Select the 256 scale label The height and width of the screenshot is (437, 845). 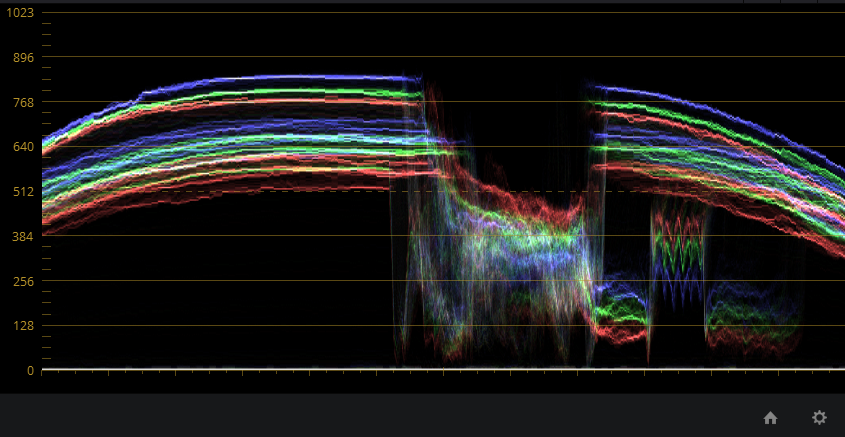23,281
